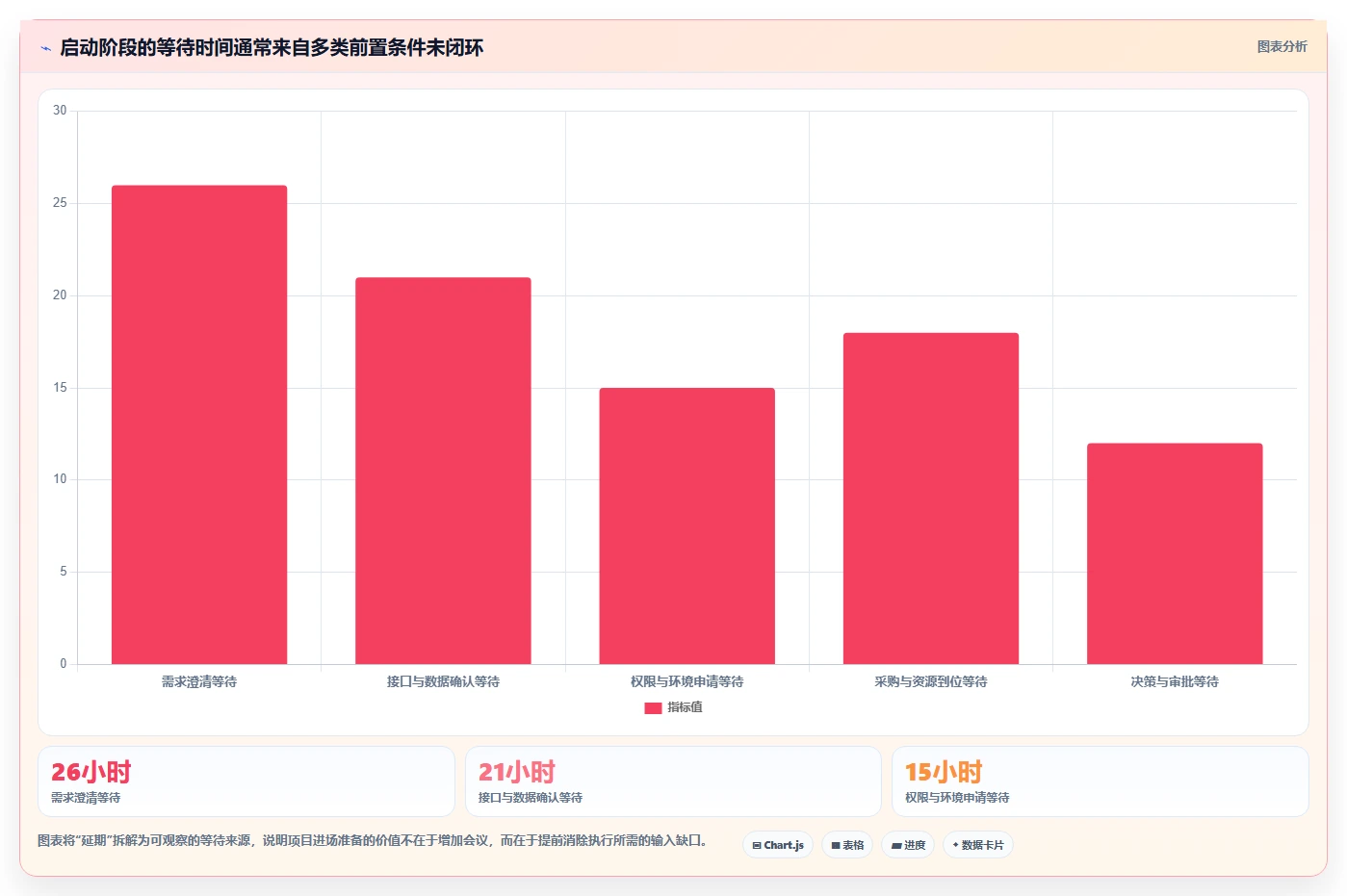Image resolution: width=1347 pixels, height=896 pixels.
Task: Open the 15小时 stat card
Action: (x=1100, y=781)
